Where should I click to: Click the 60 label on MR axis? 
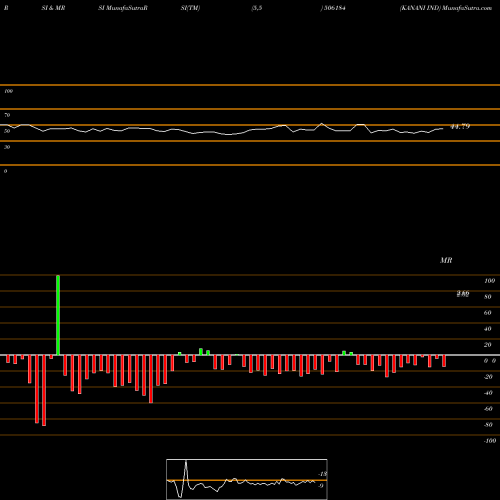(x=488, y=313)
